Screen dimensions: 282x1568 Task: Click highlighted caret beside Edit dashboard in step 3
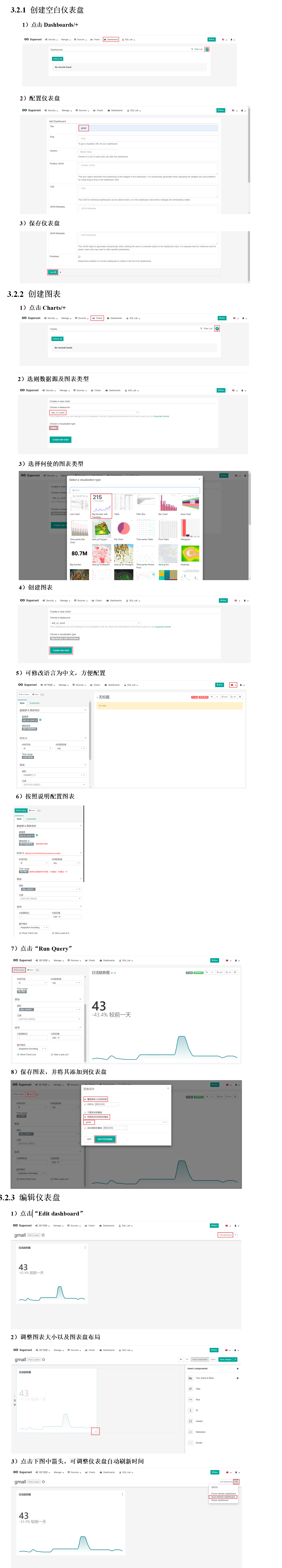(x=236, y=1481)
